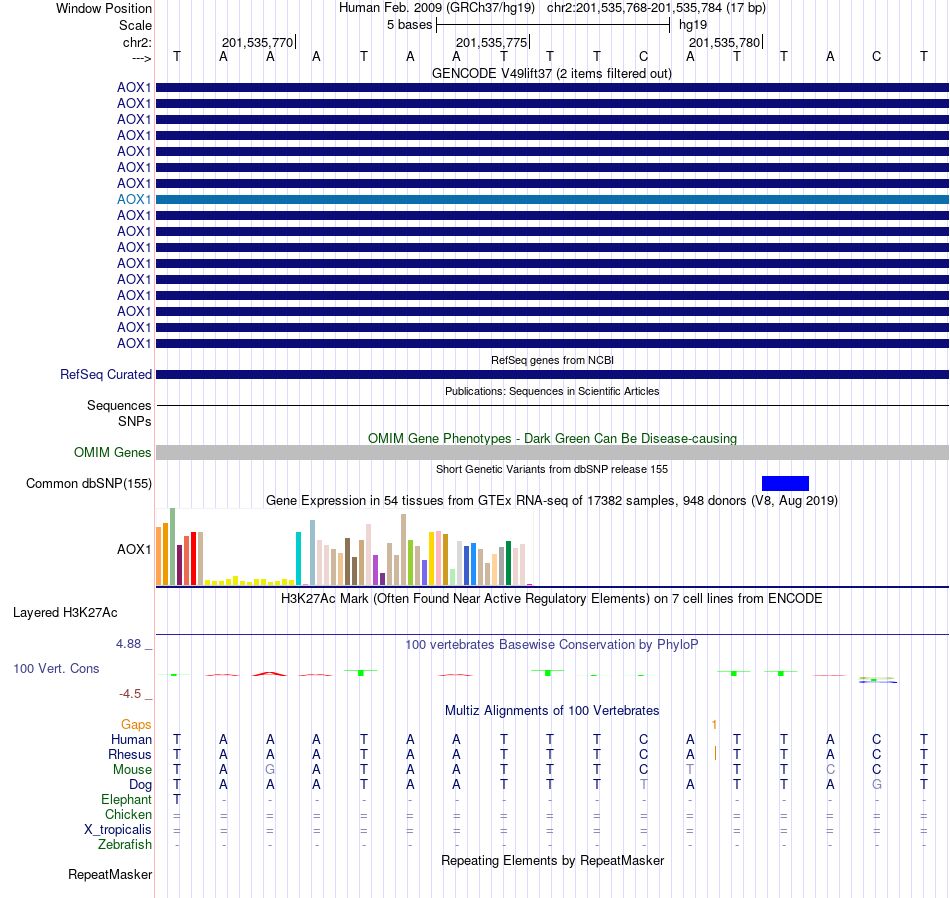Click the Window Position label
Screen dimensions: 950x898
(104, 8)
